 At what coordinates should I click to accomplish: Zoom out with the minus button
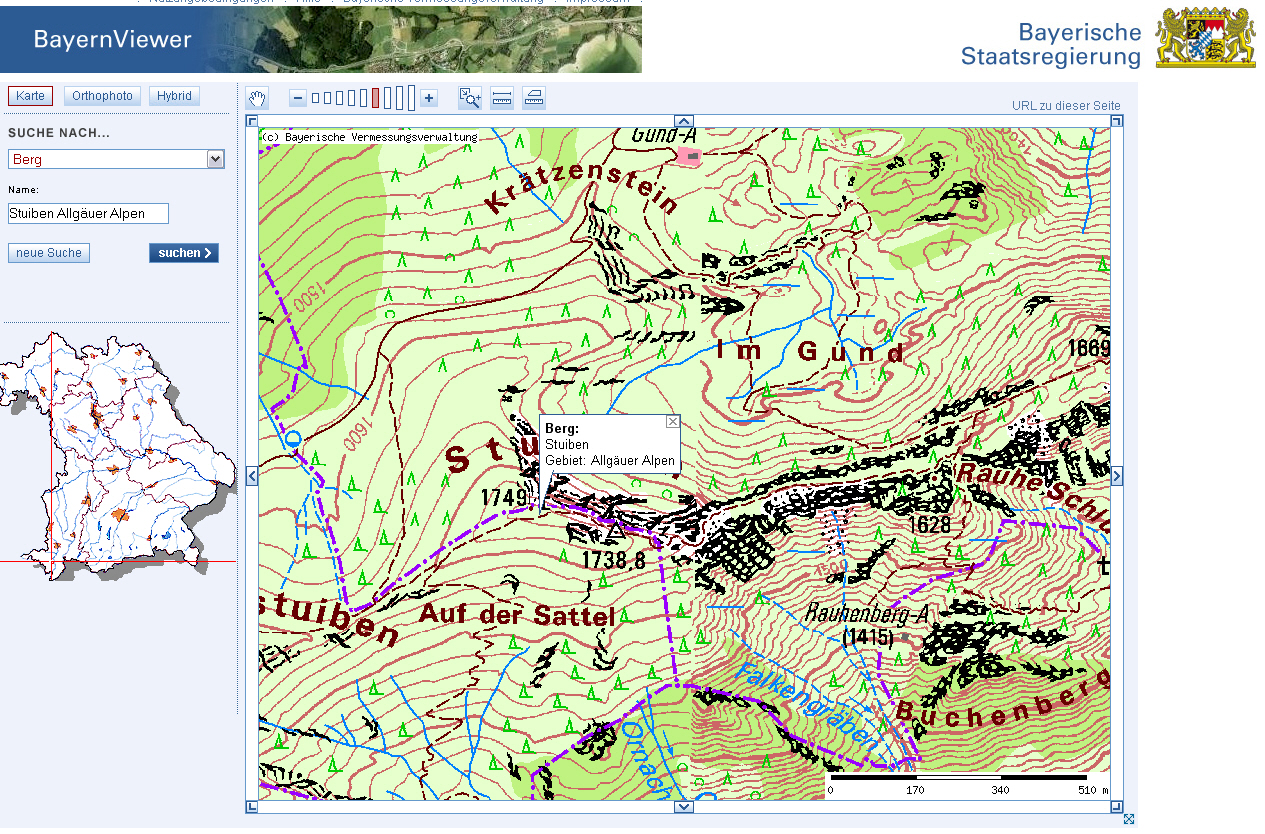(297, 98)
